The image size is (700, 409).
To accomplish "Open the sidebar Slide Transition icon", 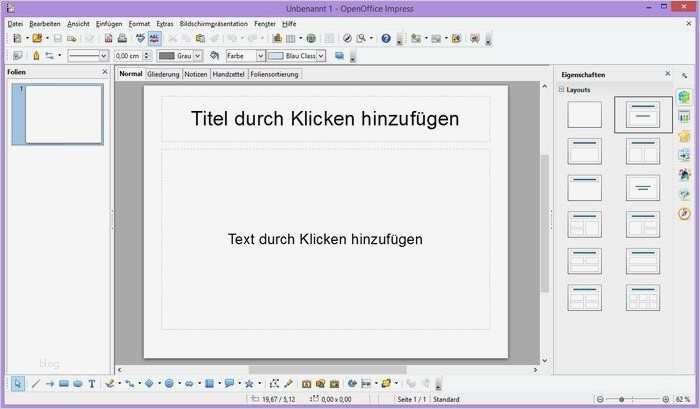I will pos(684,155).
